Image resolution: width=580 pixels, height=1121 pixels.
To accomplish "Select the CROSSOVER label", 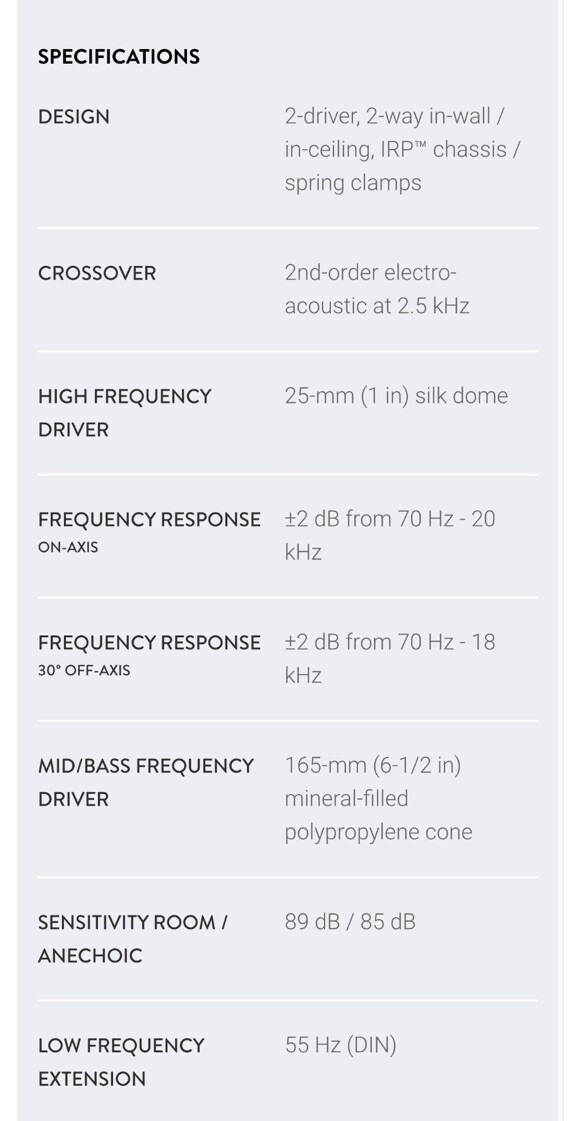I will (x=97, y=273).
